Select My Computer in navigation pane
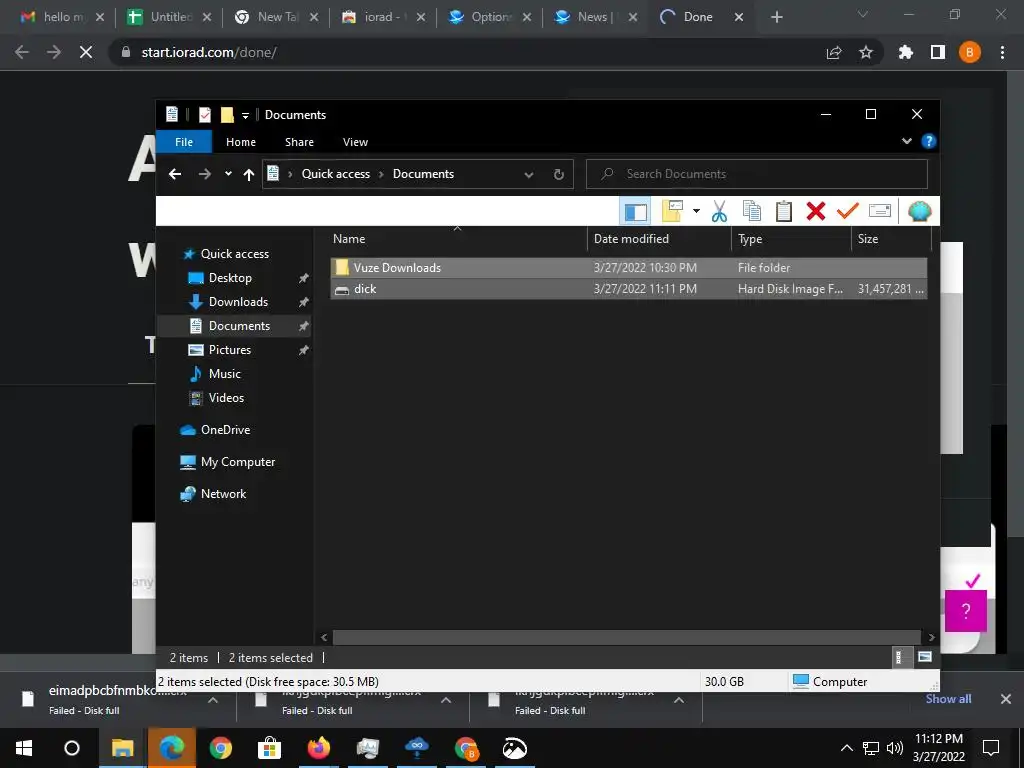1024x768 pixels. tap(238, 462)
